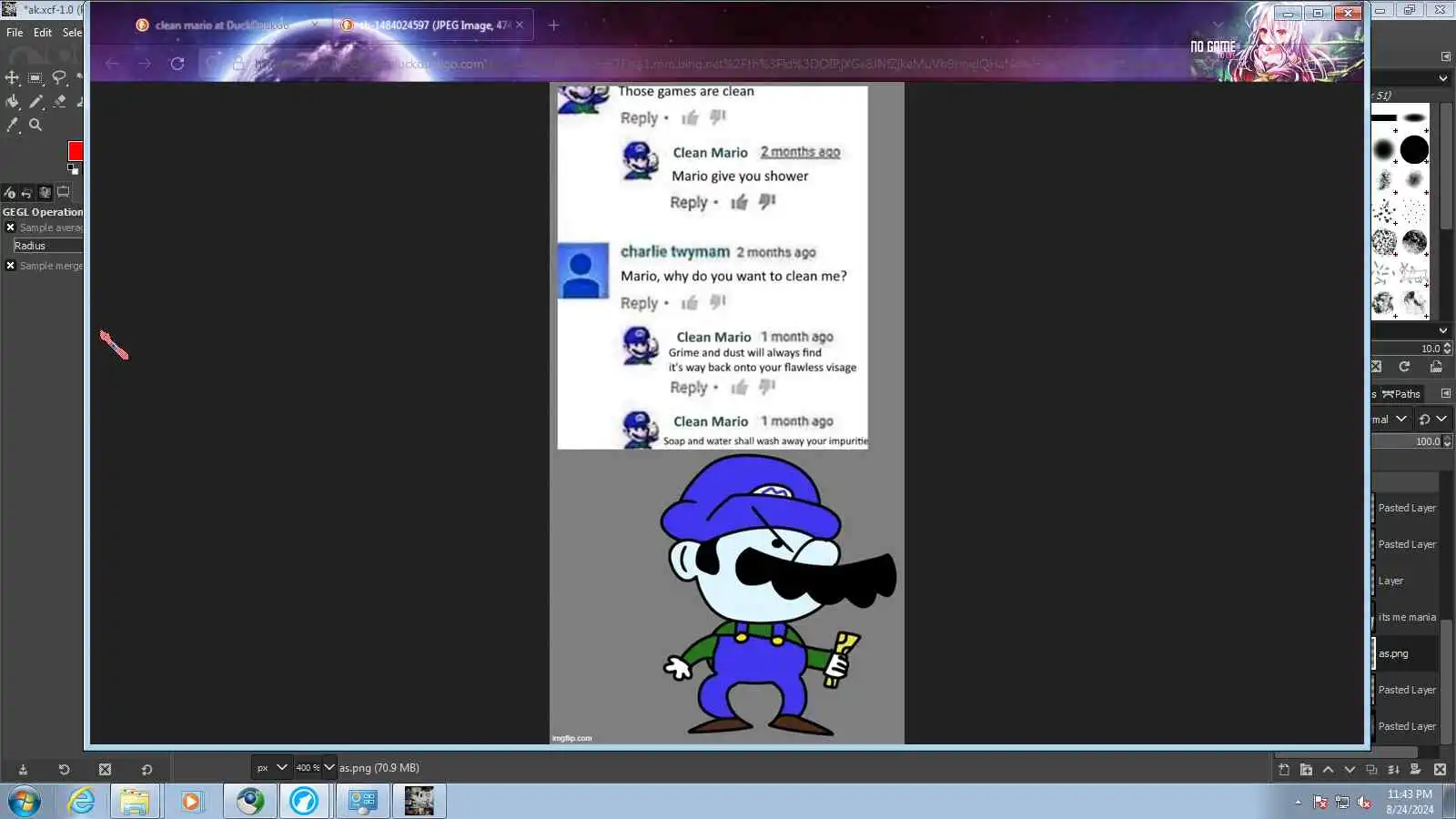
Task: Select the Free Select lasso tool
Action: coord(59,78)
